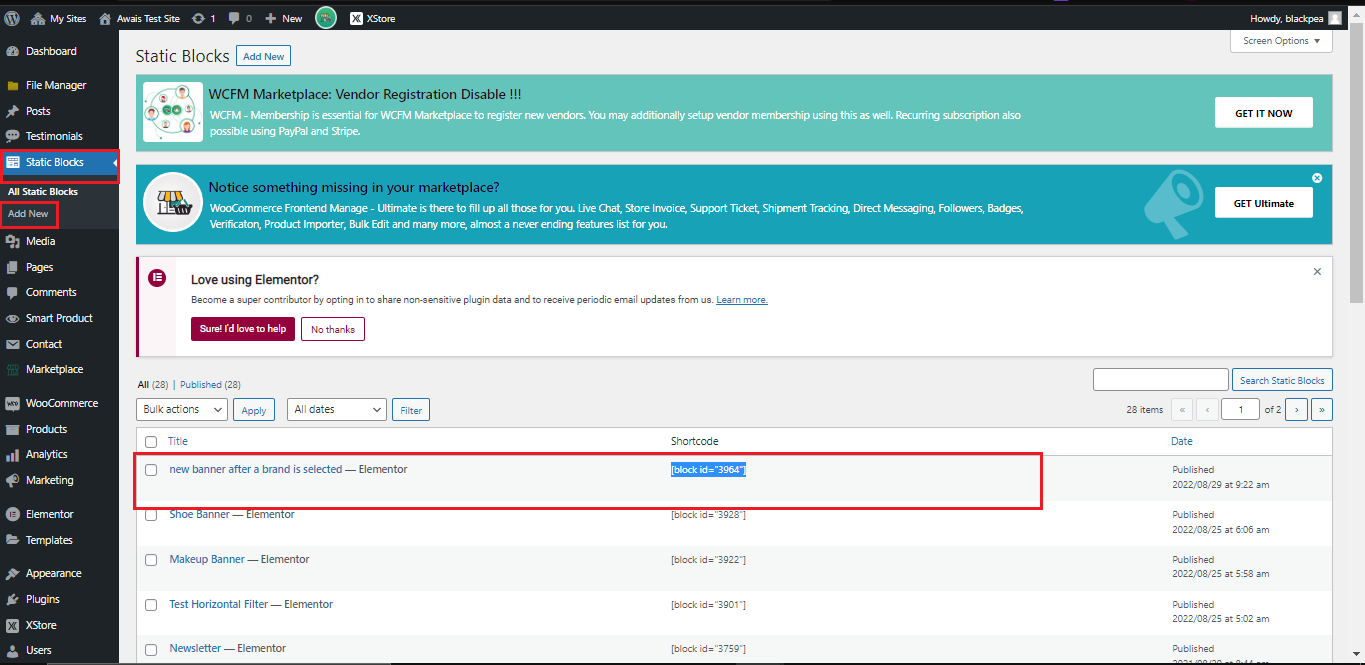
Task: Sort by Date column header
Action: (x=1182, y=441)
